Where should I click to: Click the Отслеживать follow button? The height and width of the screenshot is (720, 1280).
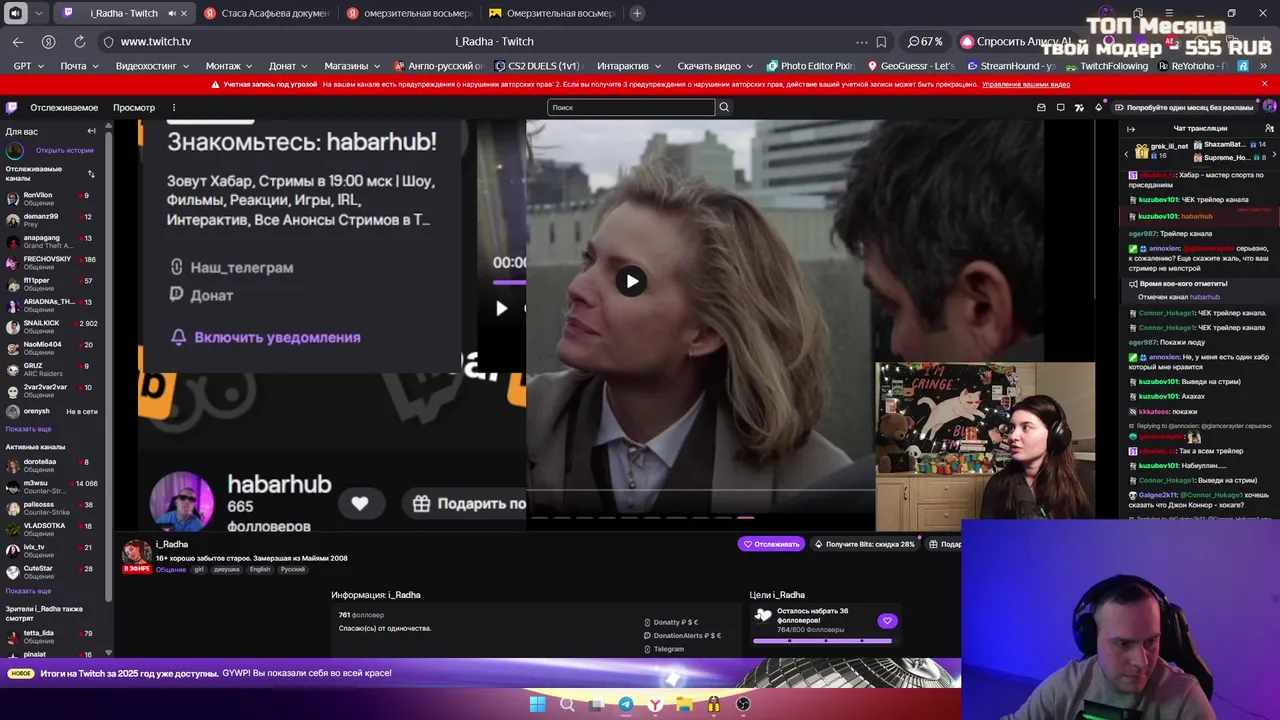pos(771,544)
